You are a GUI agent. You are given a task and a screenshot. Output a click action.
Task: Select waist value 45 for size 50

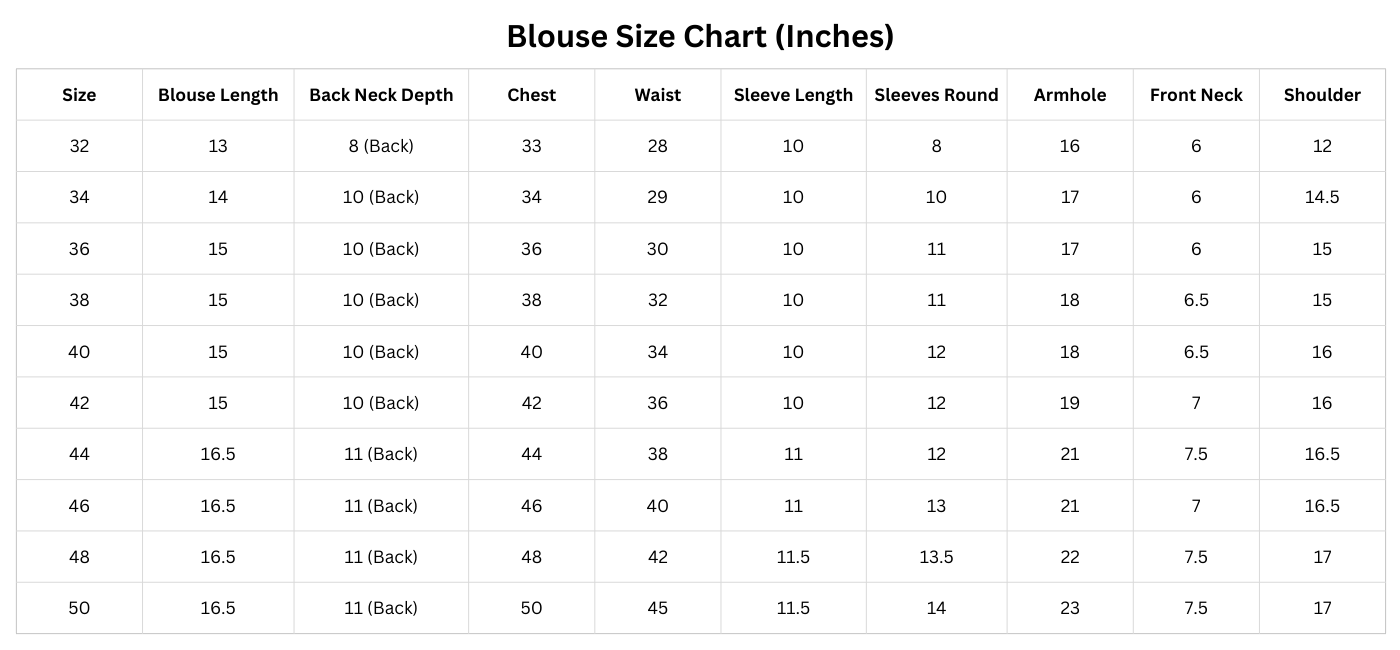point(657,608)
